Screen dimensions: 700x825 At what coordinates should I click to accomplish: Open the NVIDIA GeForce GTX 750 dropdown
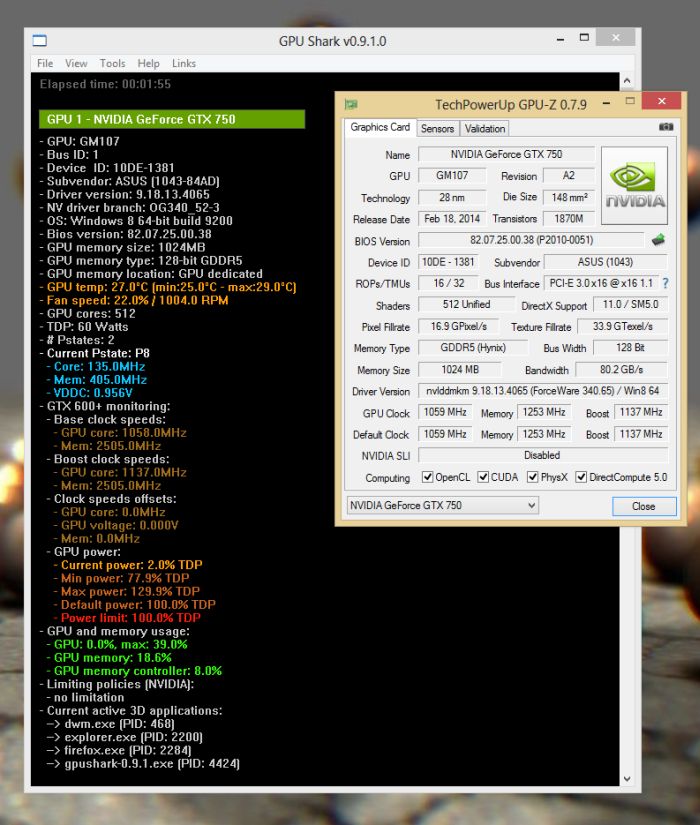[442, 505]
